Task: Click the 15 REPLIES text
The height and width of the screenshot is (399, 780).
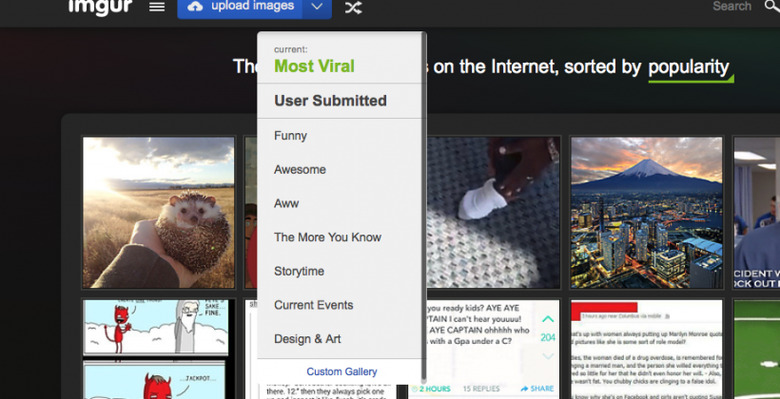Action: (481, 389)
